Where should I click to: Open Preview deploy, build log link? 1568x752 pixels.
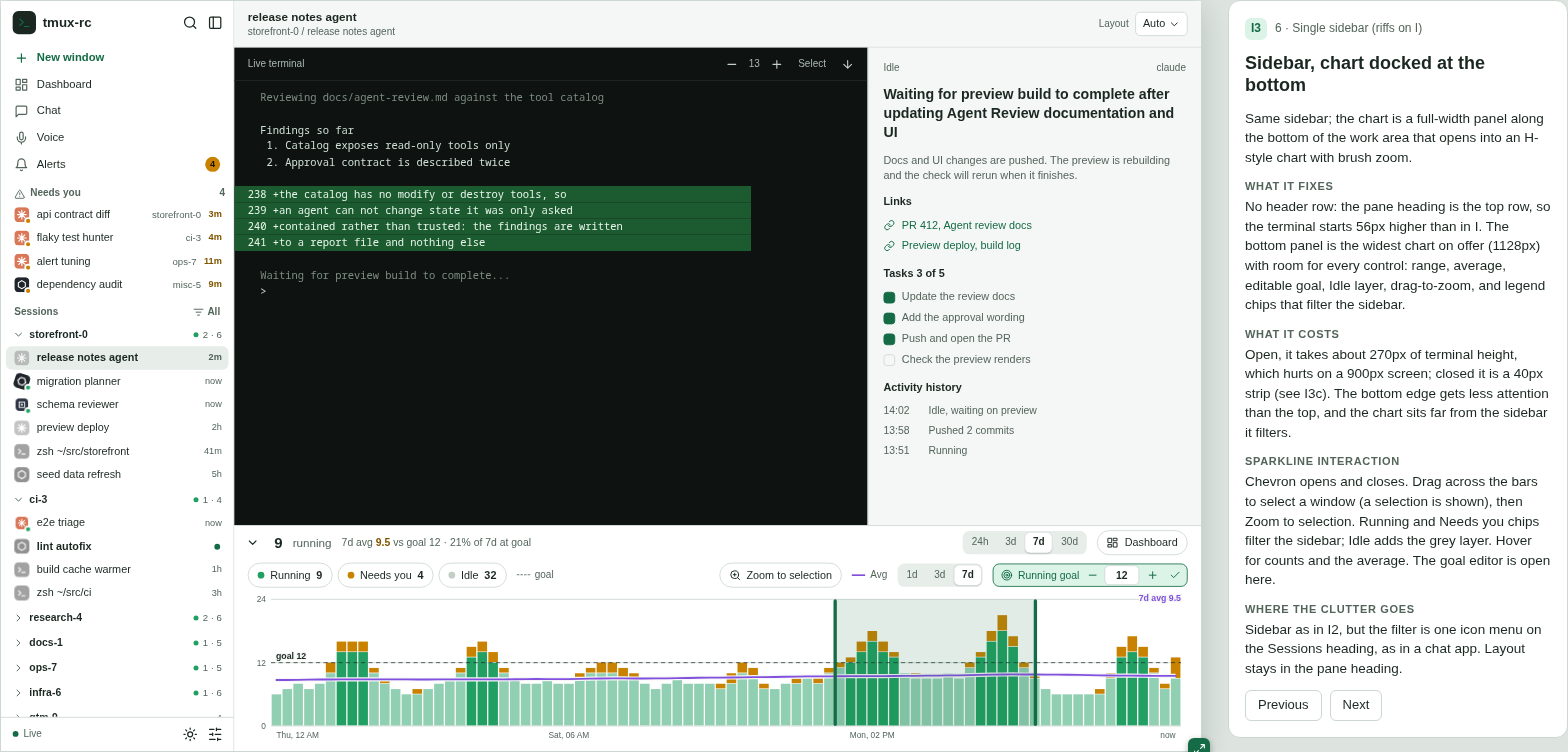click(961, 245)
